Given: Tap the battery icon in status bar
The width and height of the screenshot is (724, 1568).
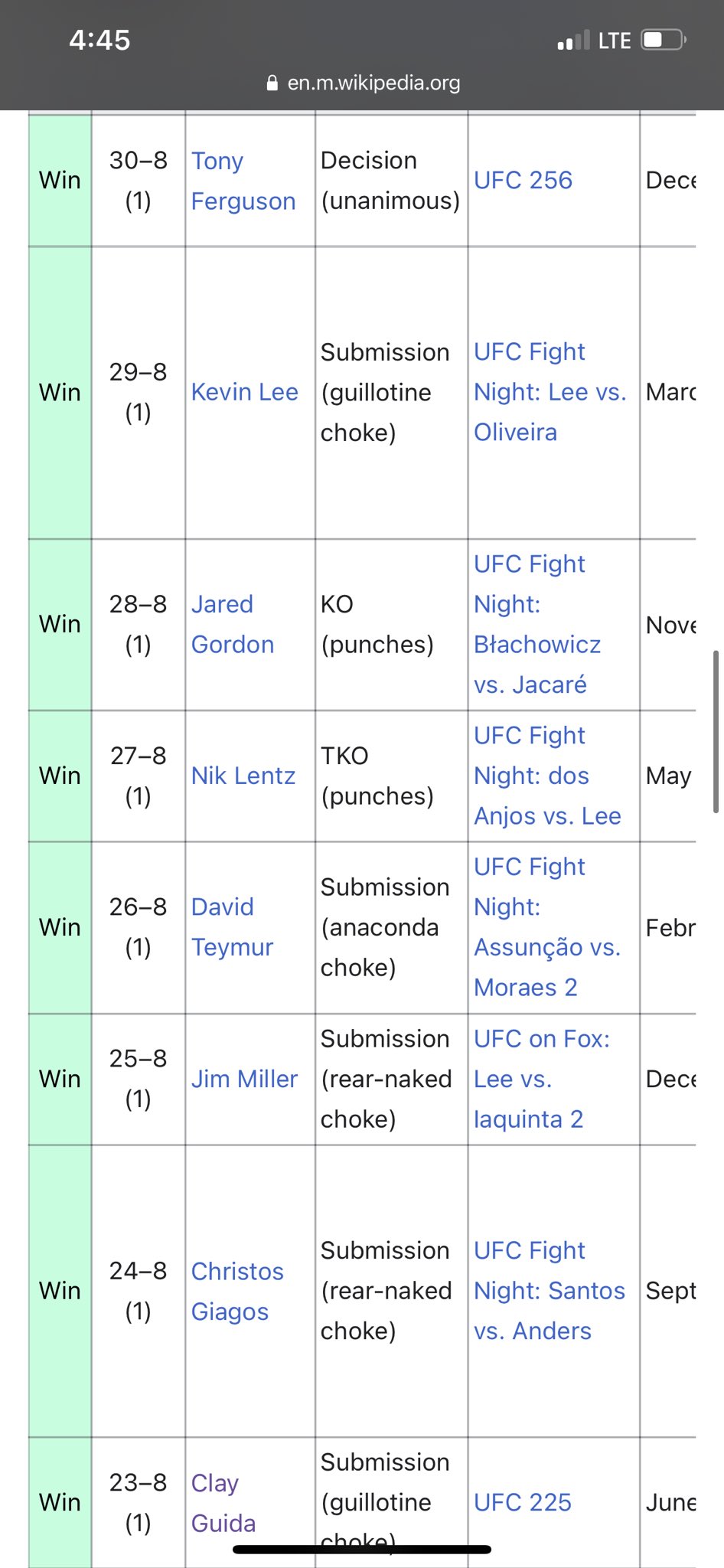Looking at the screenshot, I should click(x=664, y=40).
